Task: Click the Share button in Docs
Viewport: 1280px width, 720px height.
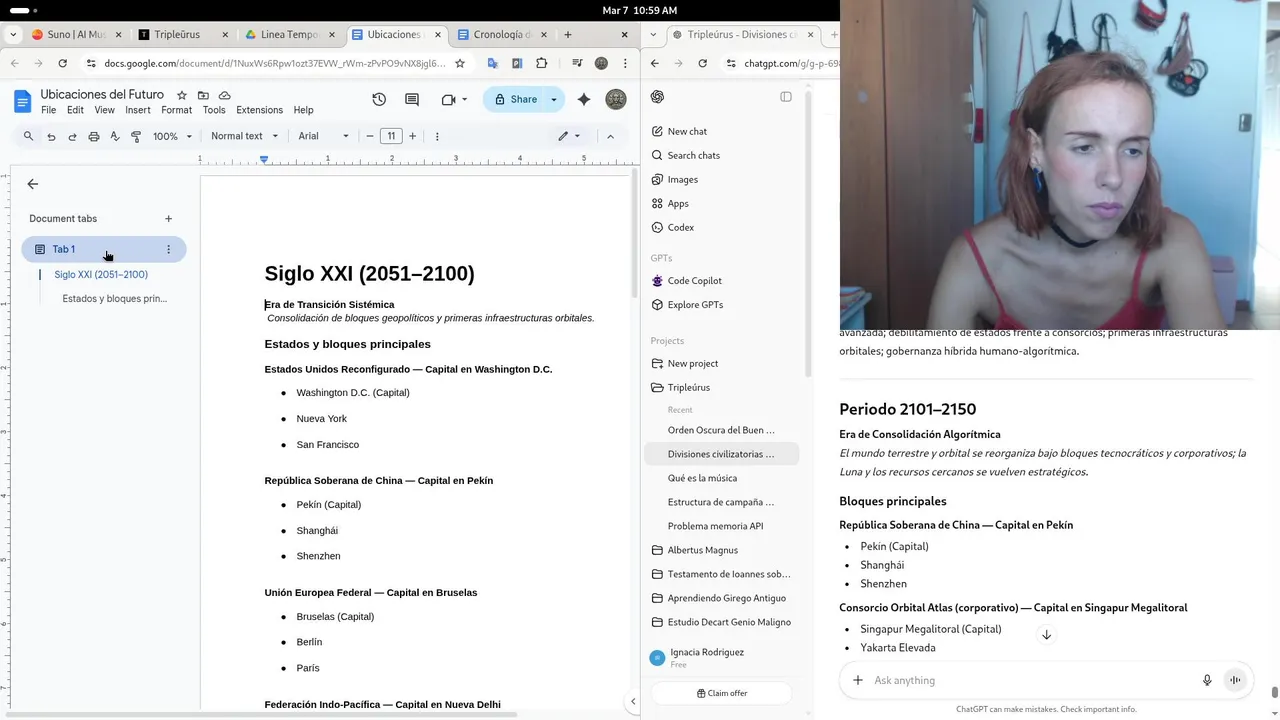Action: (x=515, y=99)
